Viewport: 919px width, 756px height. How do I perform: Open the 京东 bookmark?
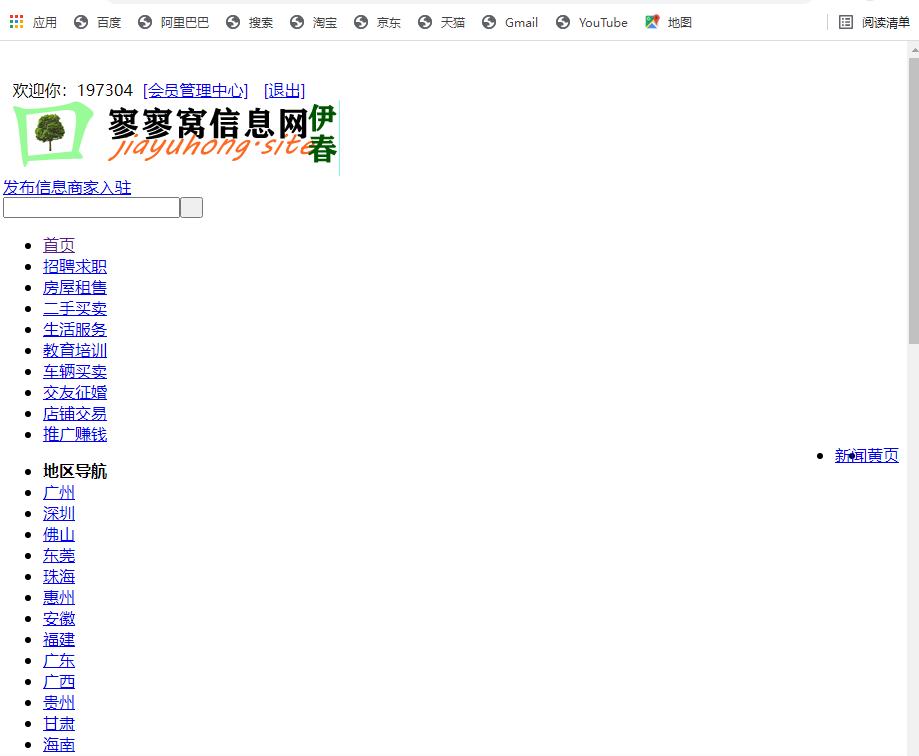pos(377,22)
